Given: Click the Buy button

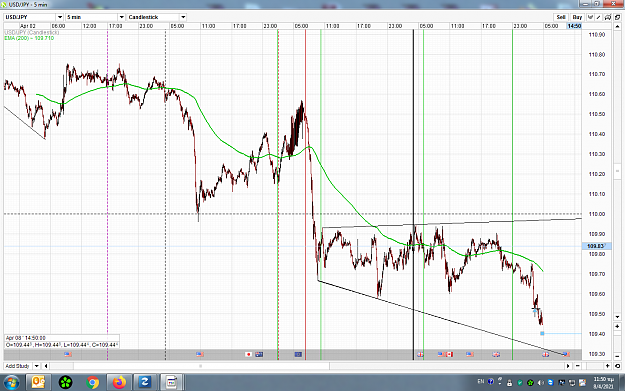Looking at the screenshot, I should pos(577,17).
